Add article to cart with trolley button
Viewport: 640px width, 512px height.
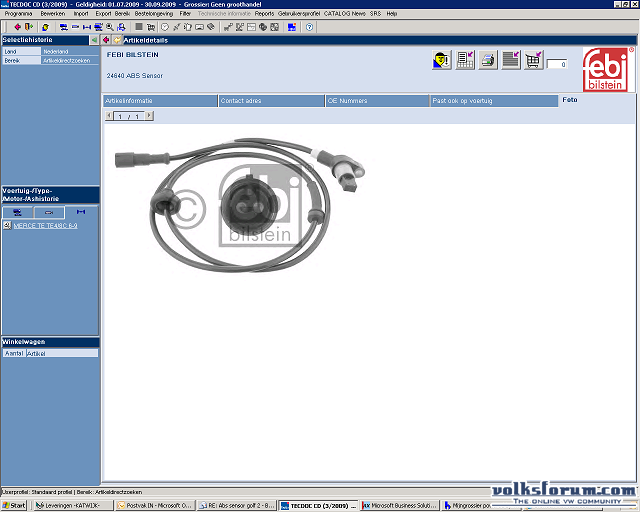pyautogui.click(x=534, y=60)
